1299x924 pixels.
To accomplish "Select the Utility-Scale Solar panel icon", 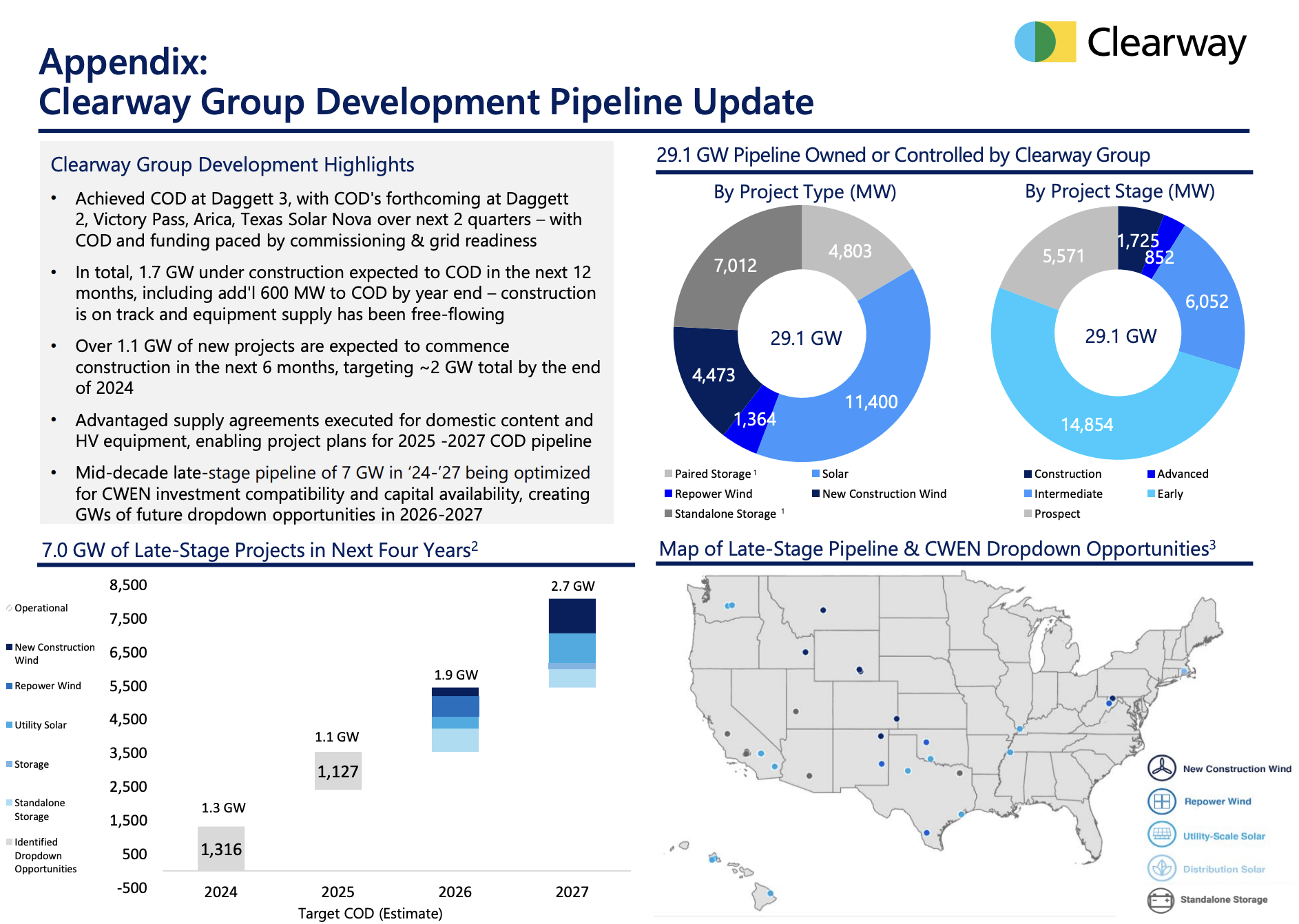I will point(1163,835).
